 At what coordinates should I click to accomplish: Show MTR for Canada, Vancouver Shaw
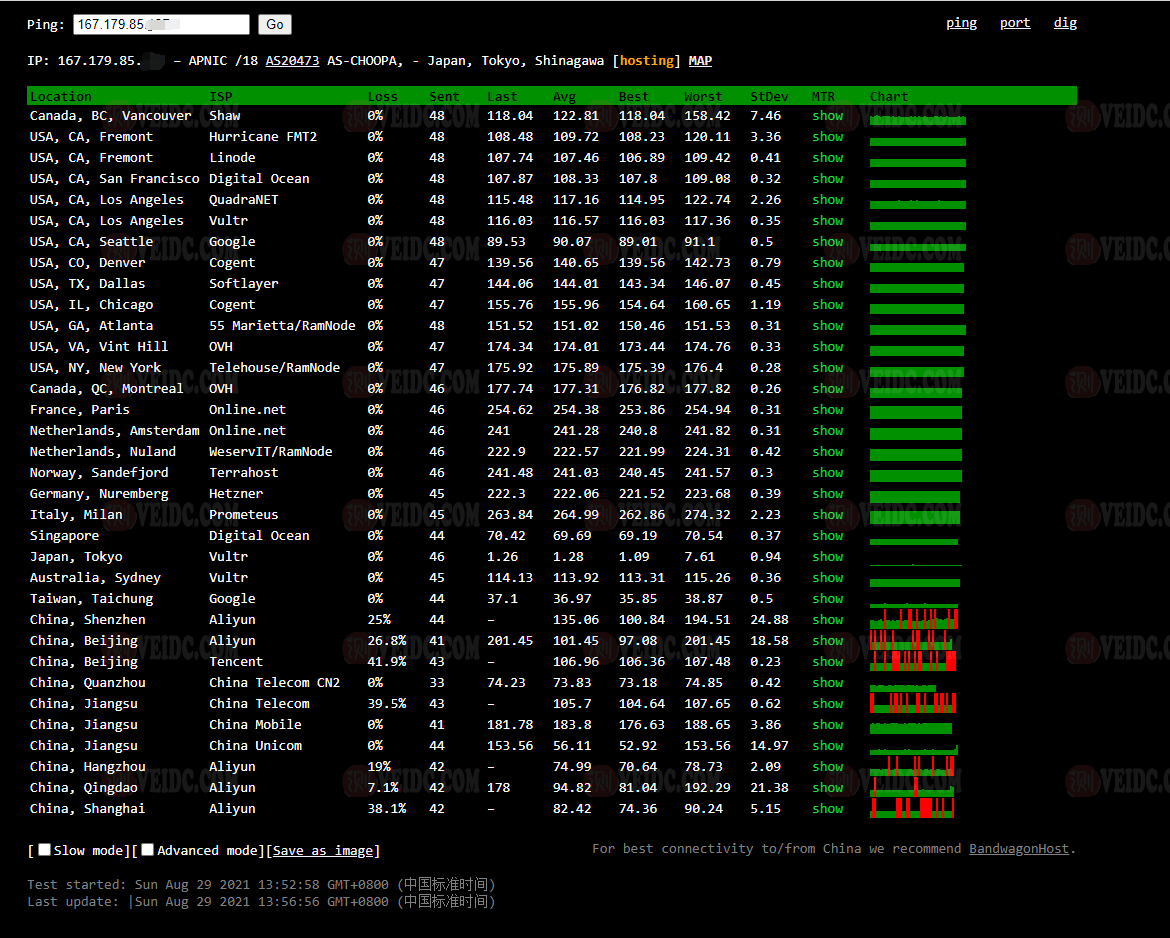click(x=827, y=116)
